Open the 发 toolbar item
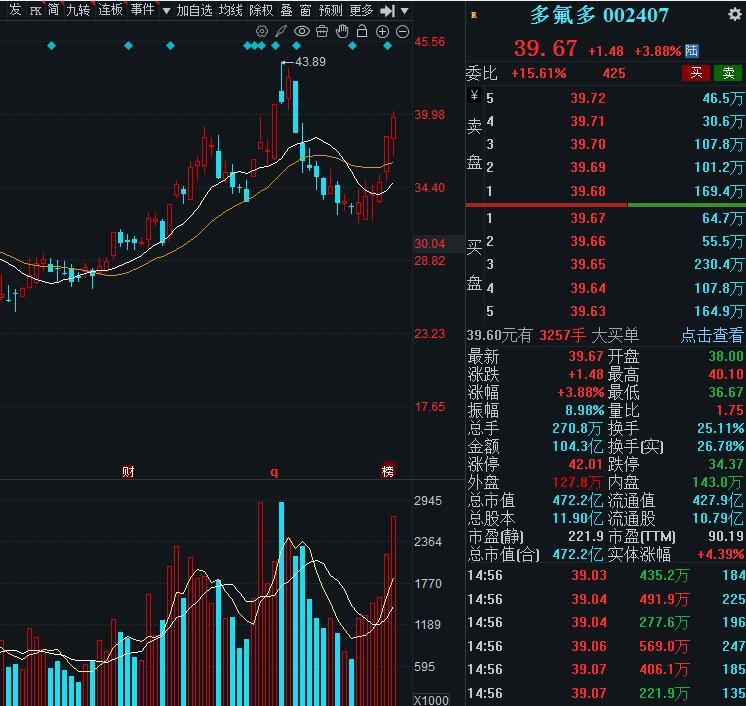The height and width of the screenshot is (706, 746). (15, 10)
